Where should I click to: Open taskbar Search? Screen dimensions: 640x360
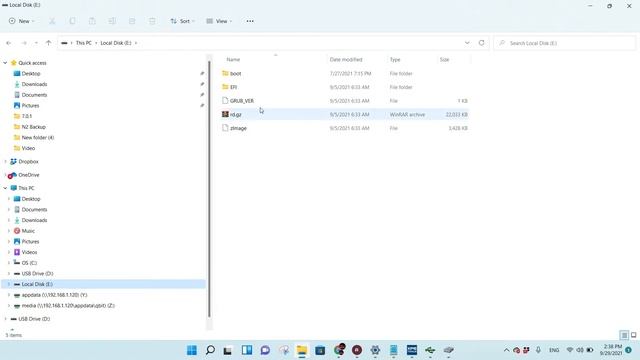pyautogui.click(x=210, y=350)
